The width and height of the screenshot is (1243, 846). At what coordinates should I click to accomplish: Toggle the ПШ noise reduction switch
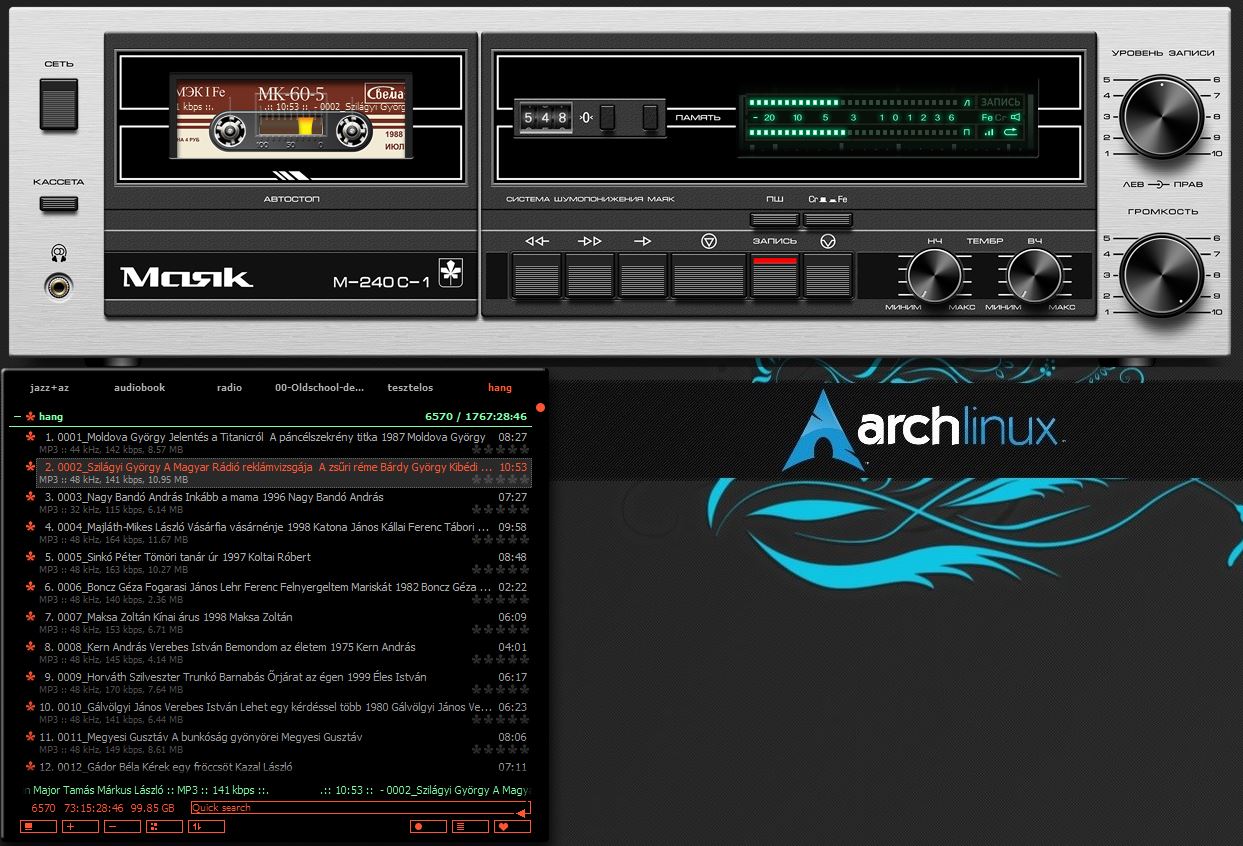pos(775,219)
